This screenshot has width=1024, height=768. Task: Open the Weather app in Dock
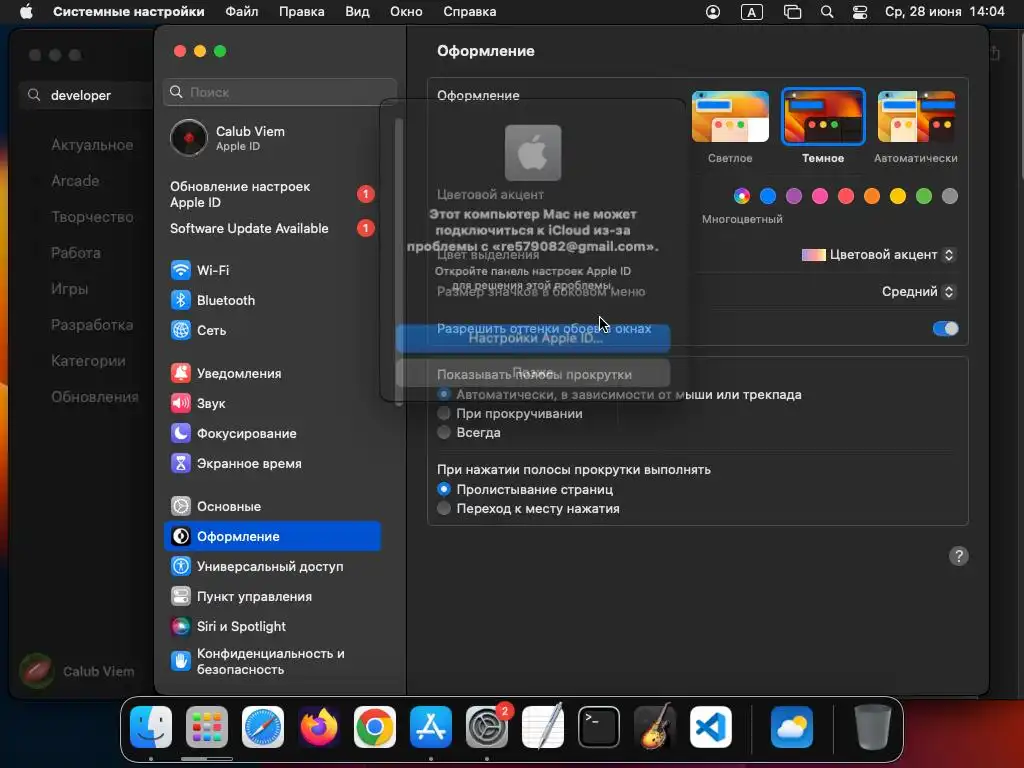point(792,727)
